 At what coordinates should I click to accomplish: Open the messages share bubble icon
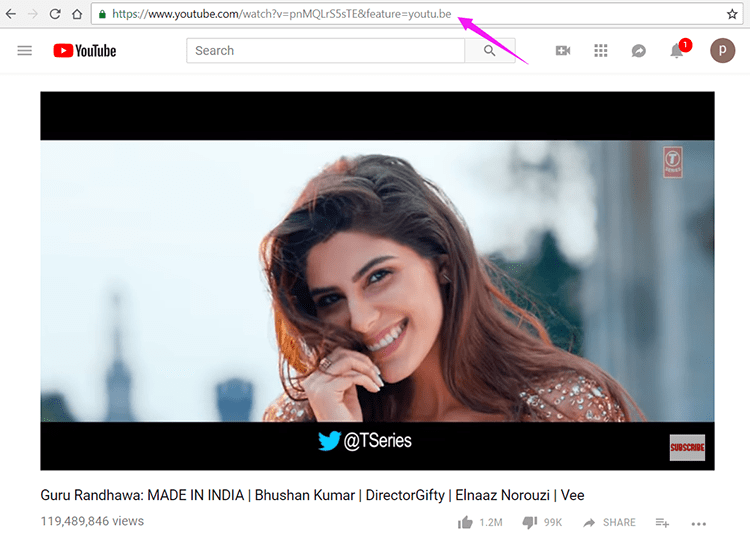click(x=639, y=51)
